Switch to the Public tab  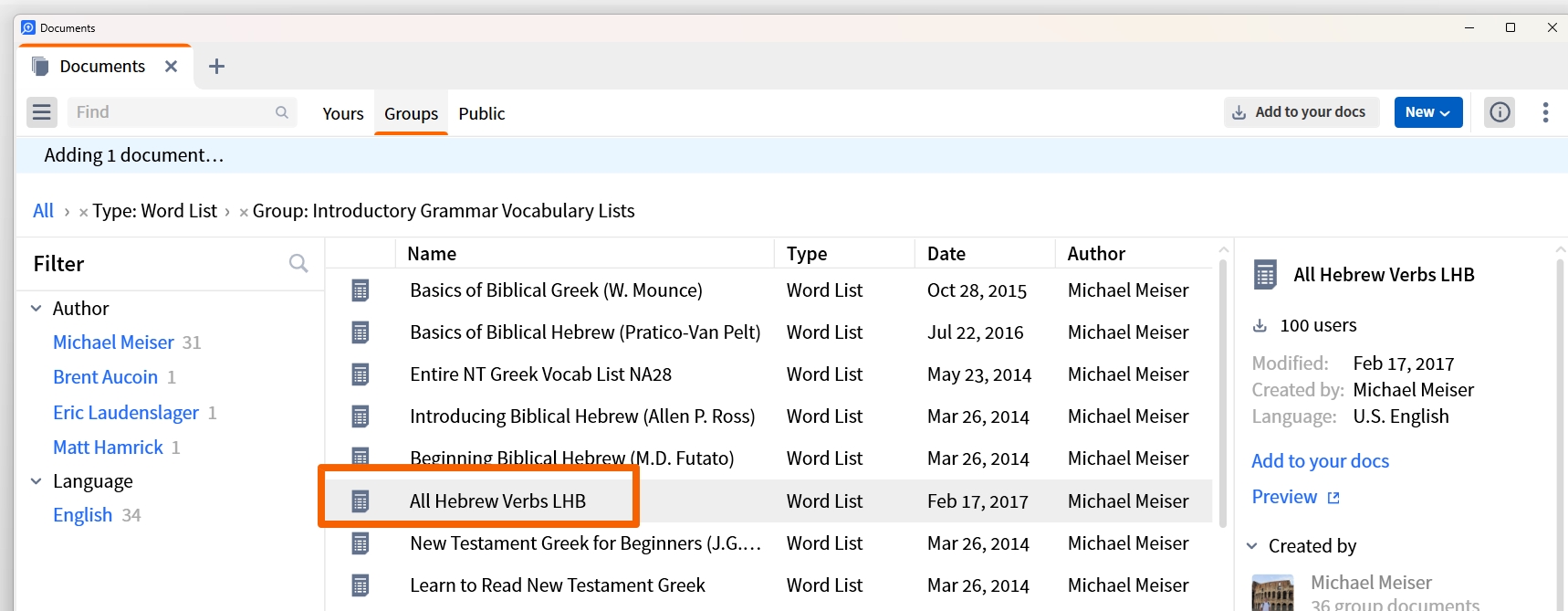(481, 113)
